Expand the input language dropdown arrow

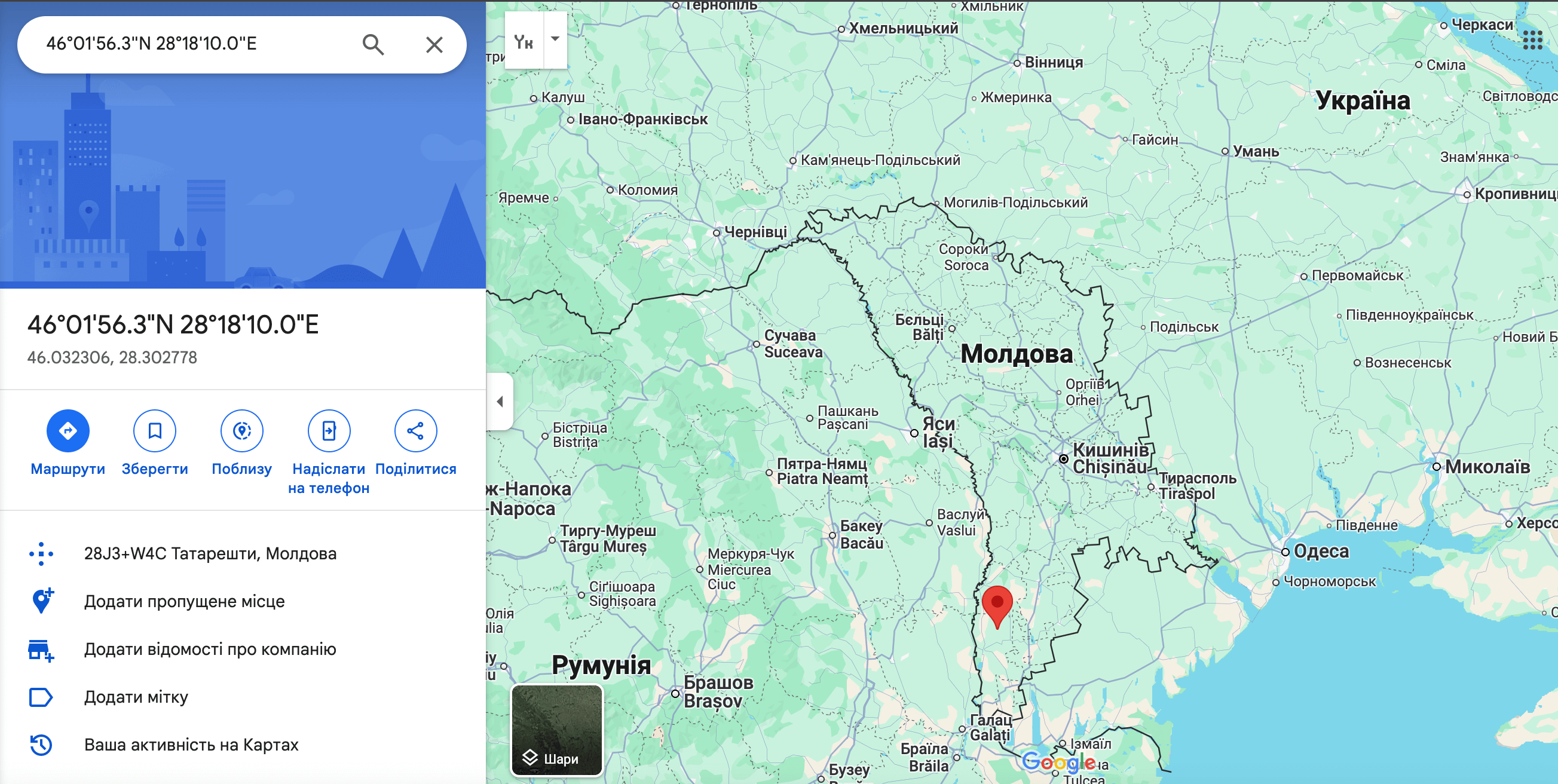click(x=555, y=39)
